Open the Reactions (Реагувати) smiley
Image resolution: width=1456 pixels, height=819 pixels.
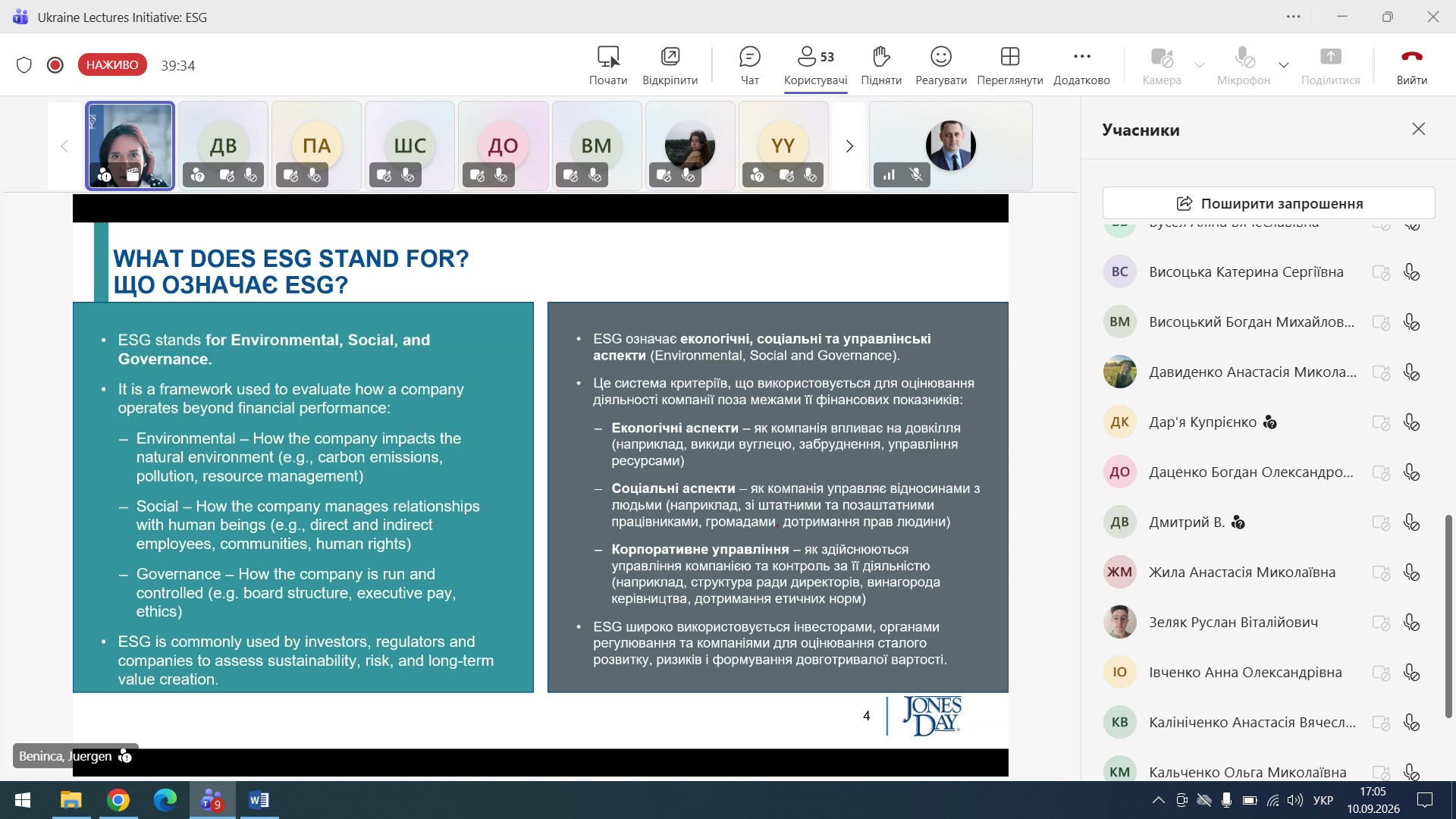pyautogui.click(x=940, y=65)
